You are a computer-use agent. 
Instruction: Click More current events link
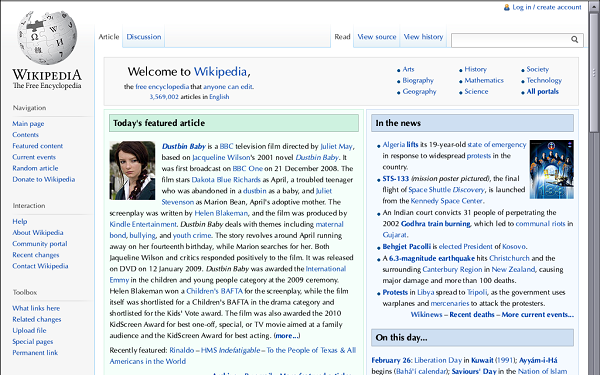[538, 315]
